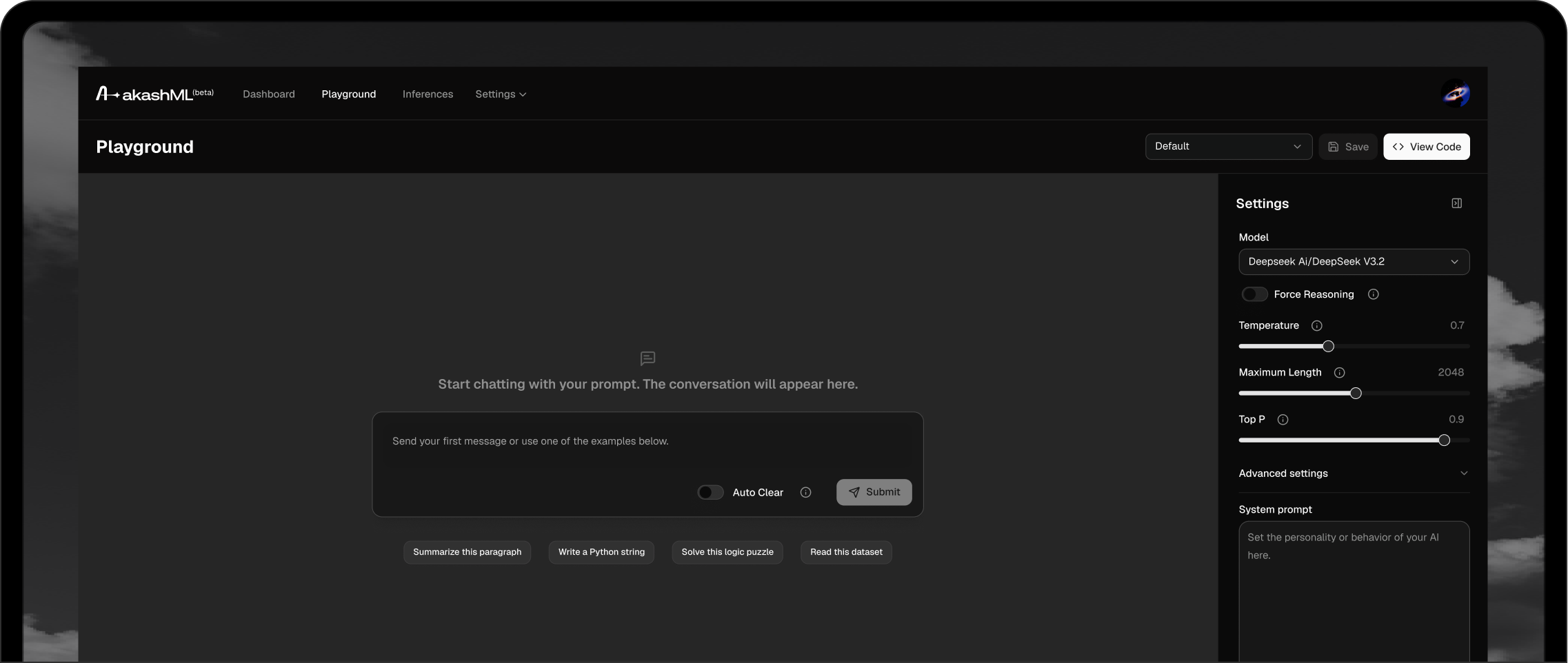Viewport: 1568px width, 663px height.
Task: Open the Settings menu in navbar
Action: [x=501, y=94]
